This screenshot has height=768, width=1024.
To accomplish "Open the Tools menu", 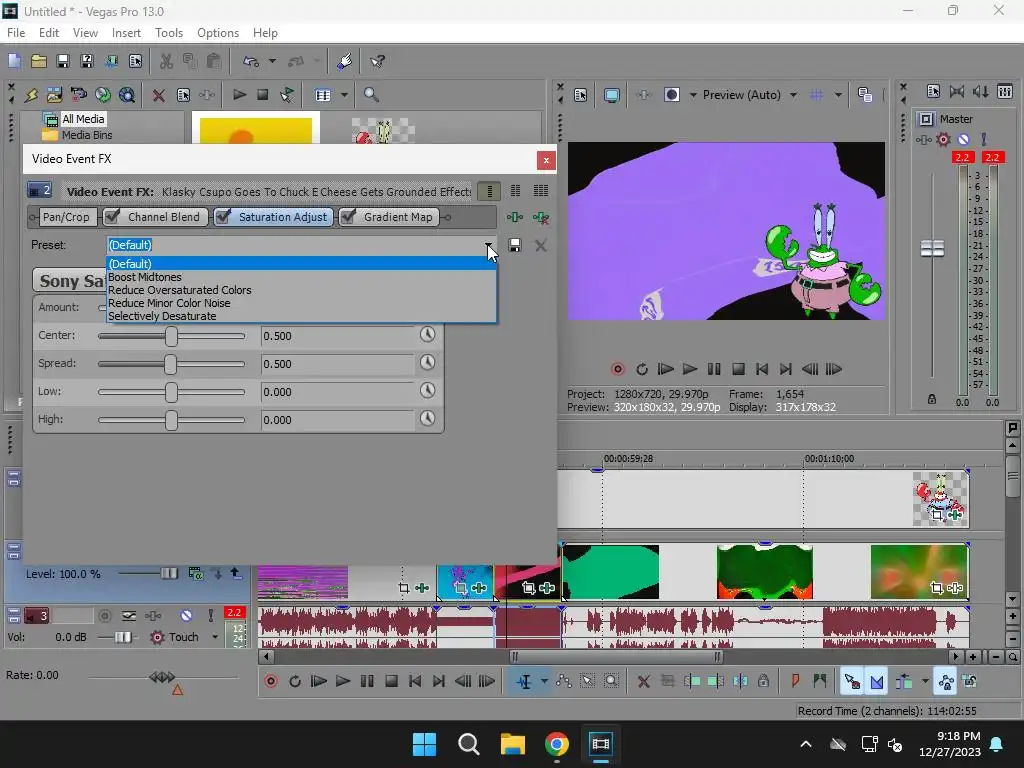I will pos(168,33).
